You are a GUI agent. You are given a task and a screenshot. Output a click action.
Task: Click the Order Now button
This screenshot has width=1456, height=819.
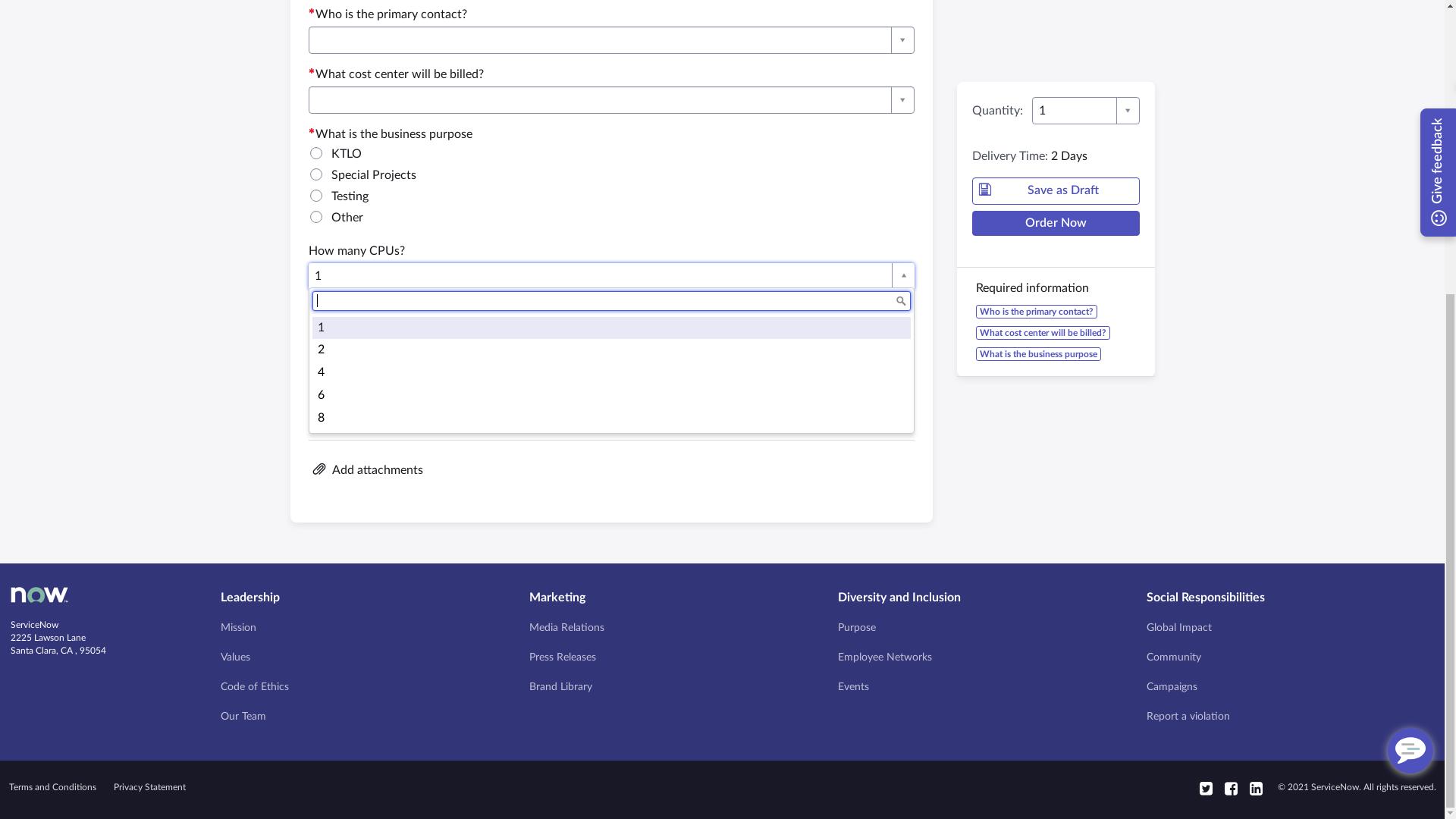click(x=1055, y=222)
